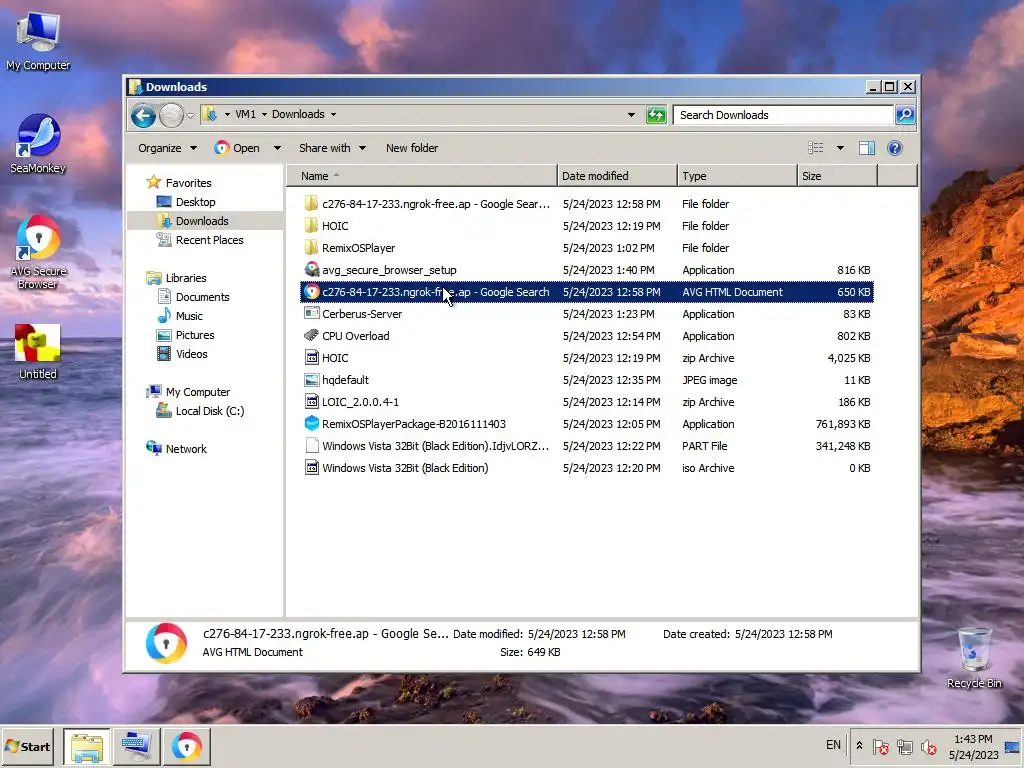Select avg_secure_browser_setup application icon

coord(312,270)
